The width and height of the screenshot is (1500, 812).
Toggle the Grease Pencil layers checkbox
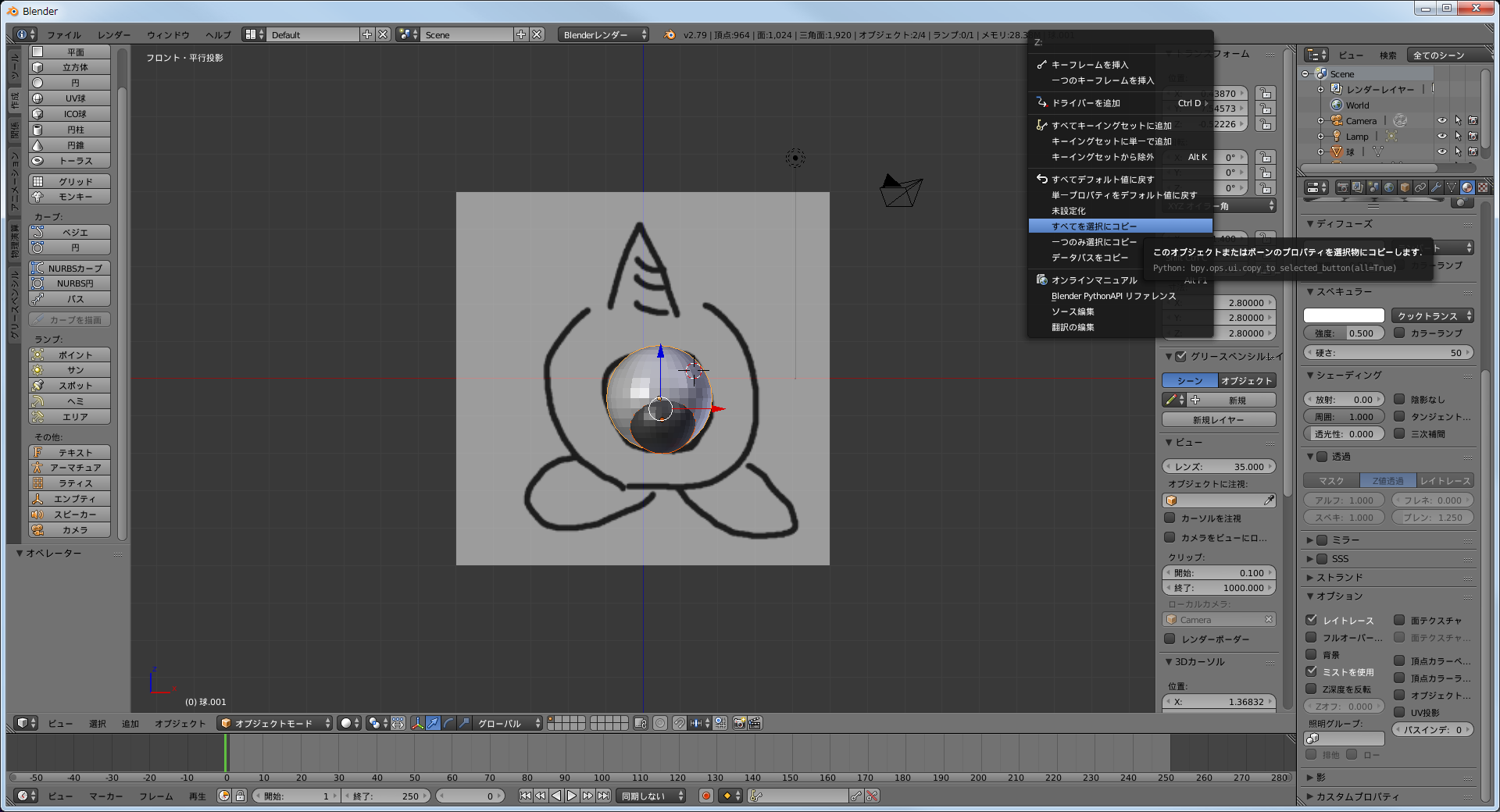(1181, 357)
